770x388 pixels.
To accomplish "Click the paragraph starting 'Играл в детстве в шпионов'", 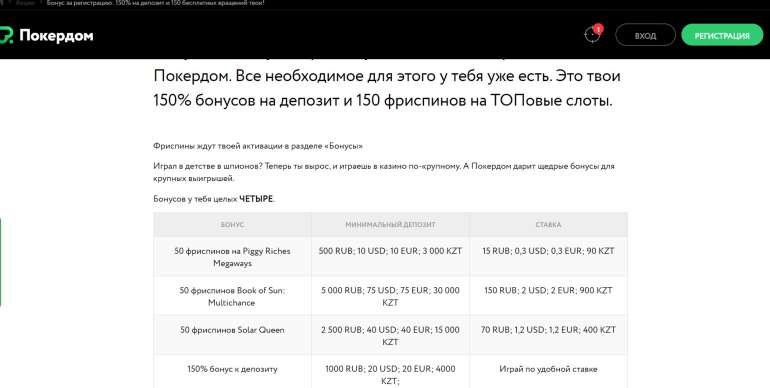I will tap(384, 172).
